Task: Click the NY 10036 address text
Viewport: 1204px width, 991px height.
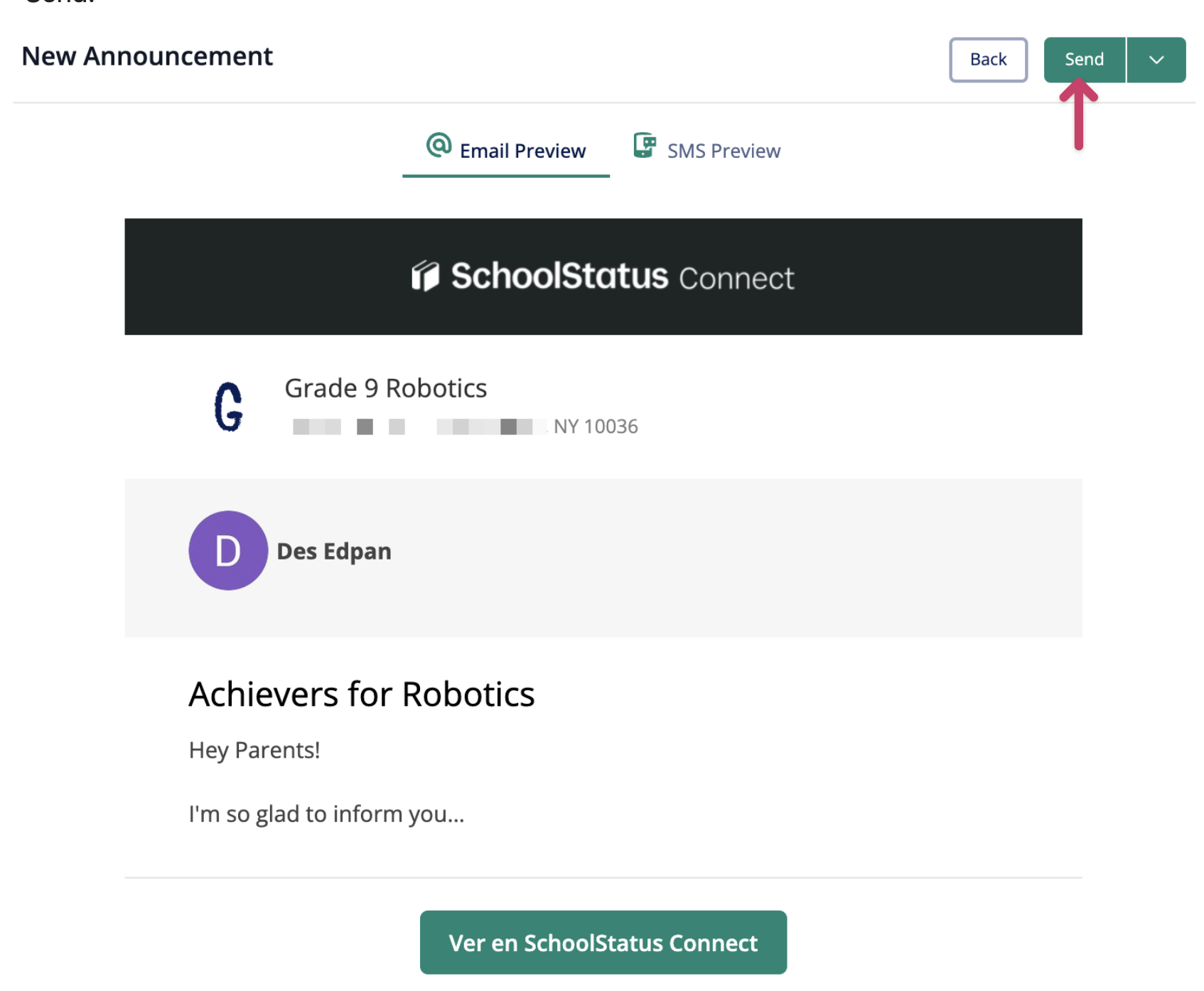Action: [x=595, y=427]
